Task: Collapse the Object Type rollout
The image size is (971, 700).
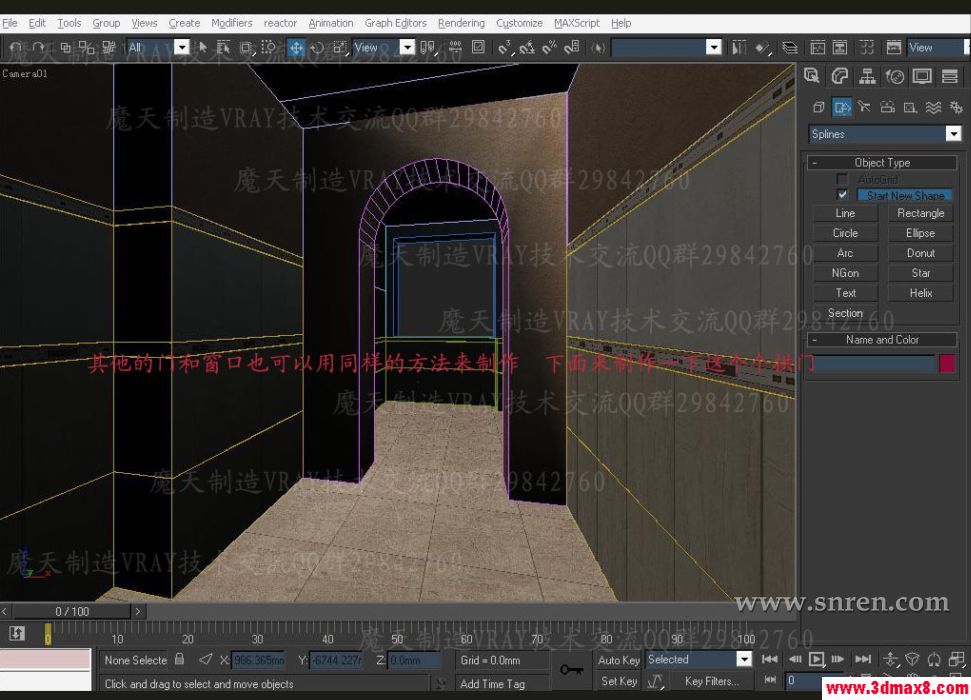Action: [x=816, y=162]
